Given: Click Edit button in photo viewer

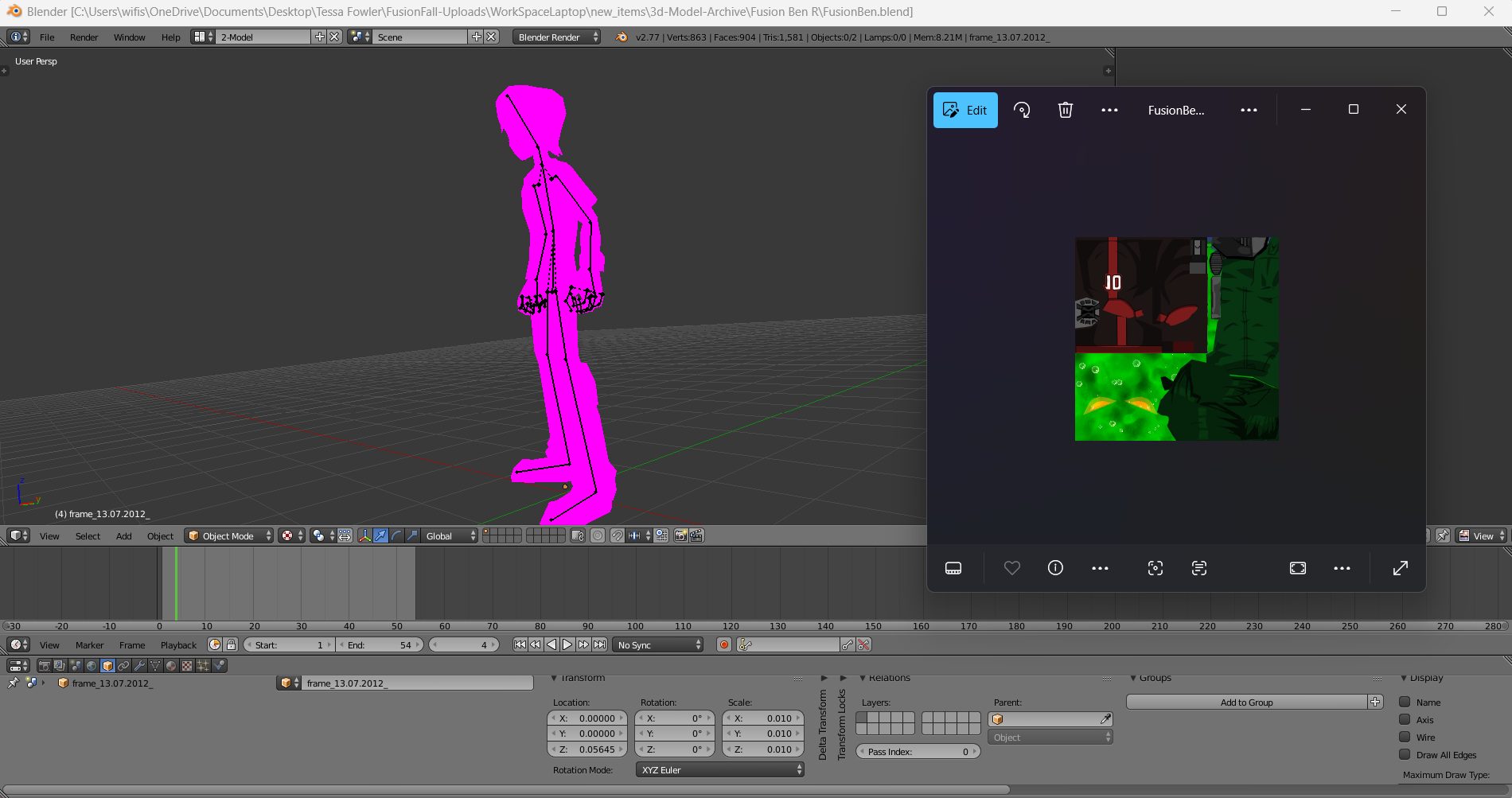Looking at the screenshot, I should [x=965, y=110].
